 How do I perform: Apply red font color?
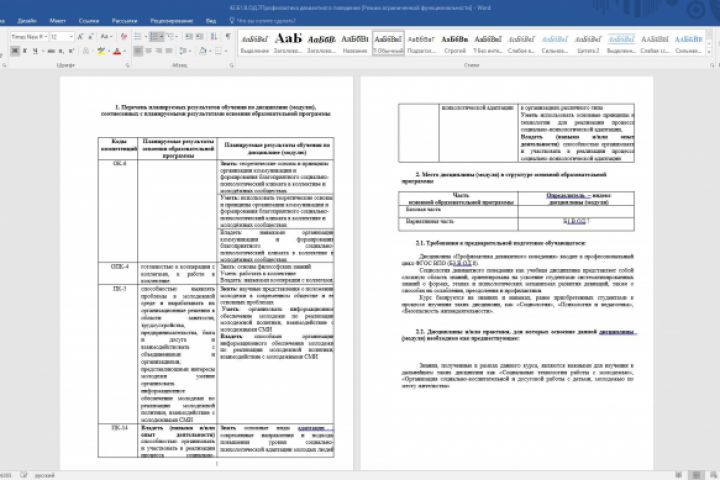tap(117, 51)
